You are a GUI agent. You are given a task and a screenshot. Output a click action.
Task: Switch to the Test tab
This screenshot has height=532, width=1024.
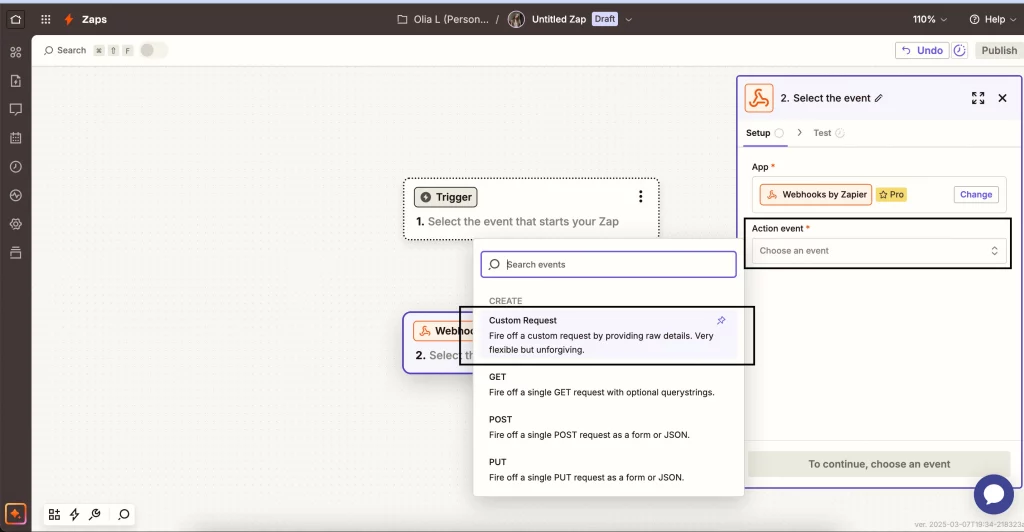pos(828,133)
